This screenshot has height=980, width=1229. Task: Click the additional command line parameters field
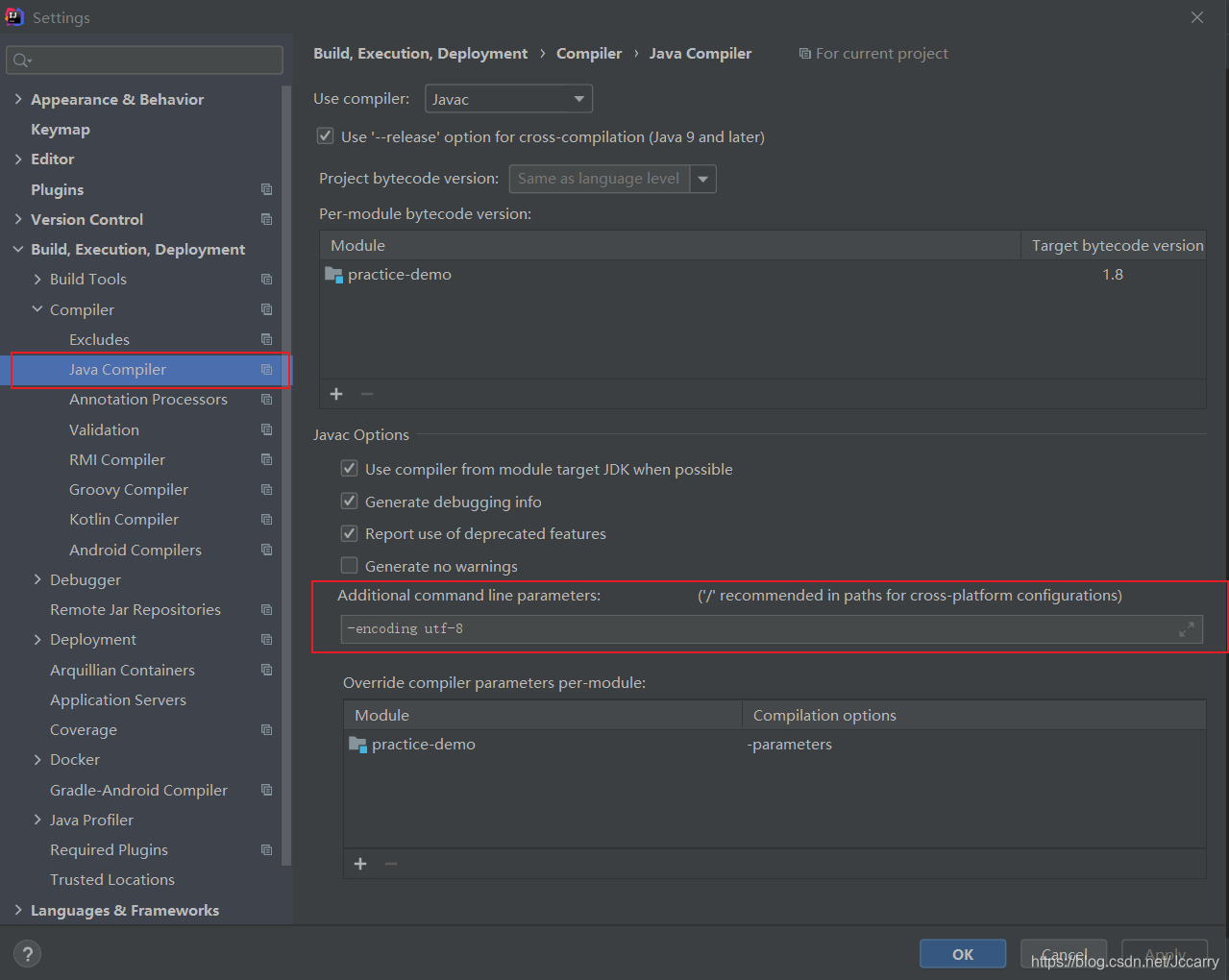tap(772, 629)
